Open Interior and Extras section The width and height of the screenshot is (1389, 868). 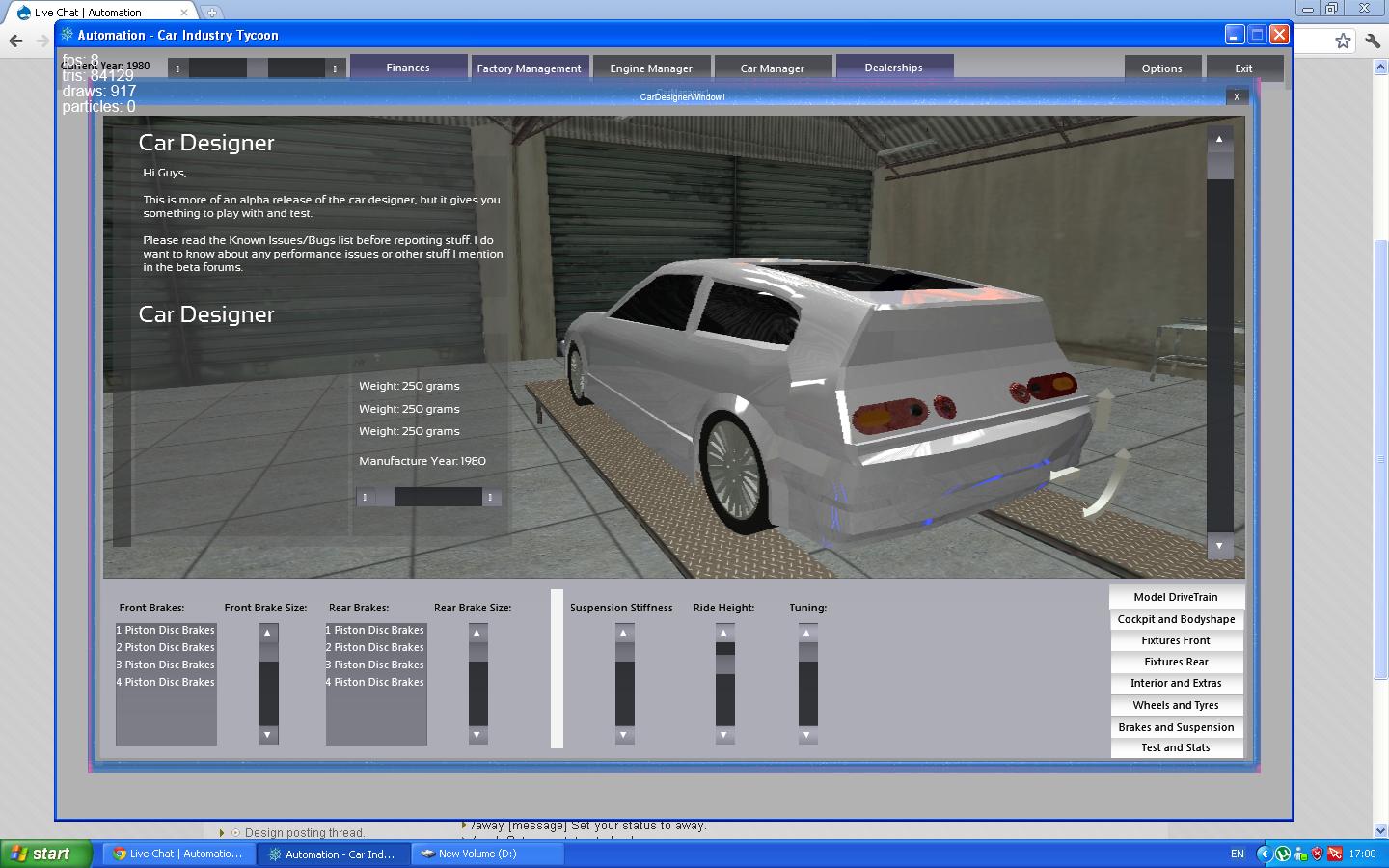tap(1176, 683)
